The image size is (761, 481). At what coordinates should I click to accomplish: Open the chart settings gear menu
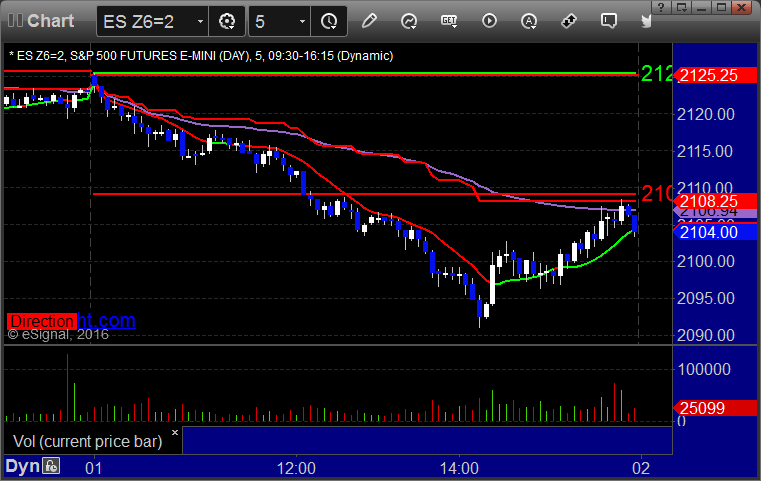227,21
